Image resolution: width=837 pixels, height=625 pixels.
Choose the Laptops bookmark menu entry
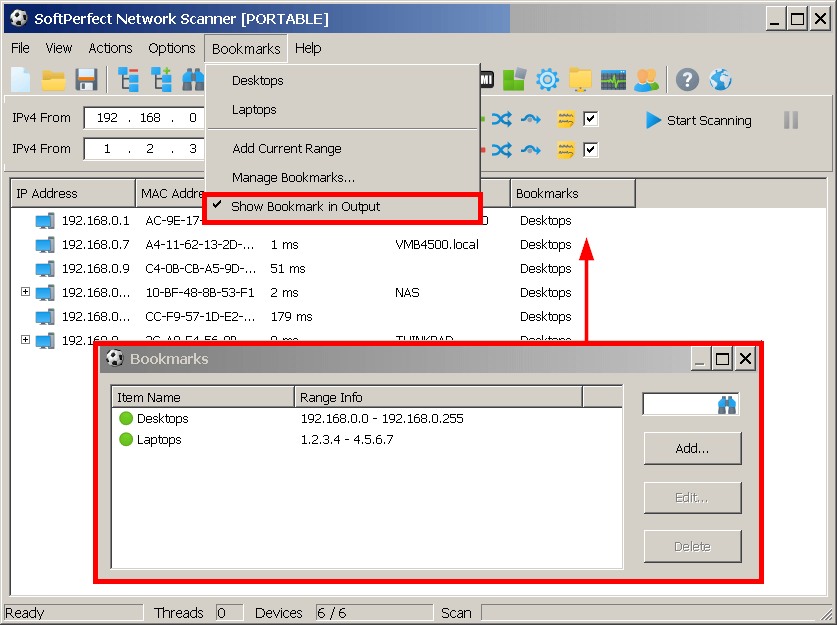pos(343,109)
